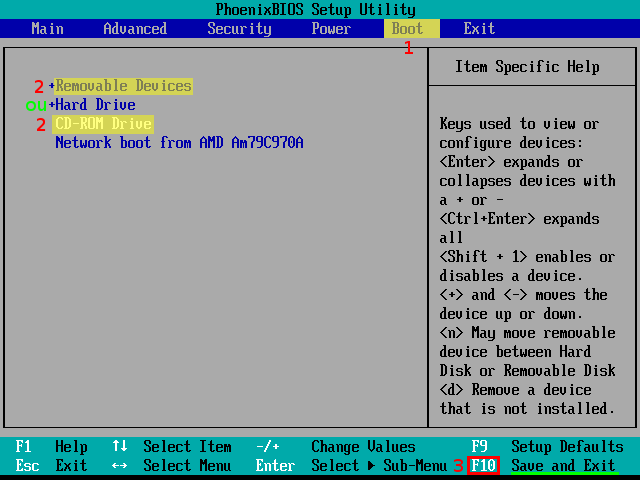Click the Setup Defaults label
Viewport: 640px width, 480px height.
567,447
